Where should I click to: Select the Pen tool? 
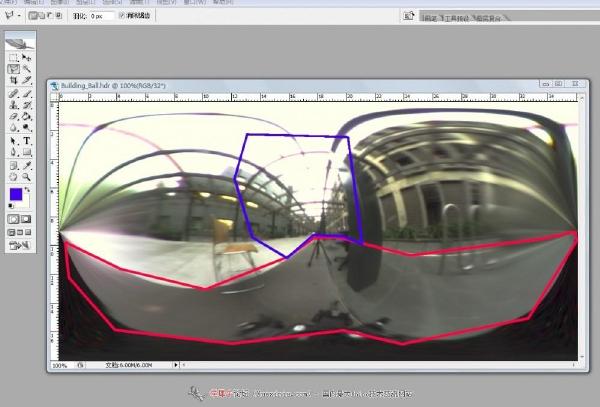click(14, 152)
